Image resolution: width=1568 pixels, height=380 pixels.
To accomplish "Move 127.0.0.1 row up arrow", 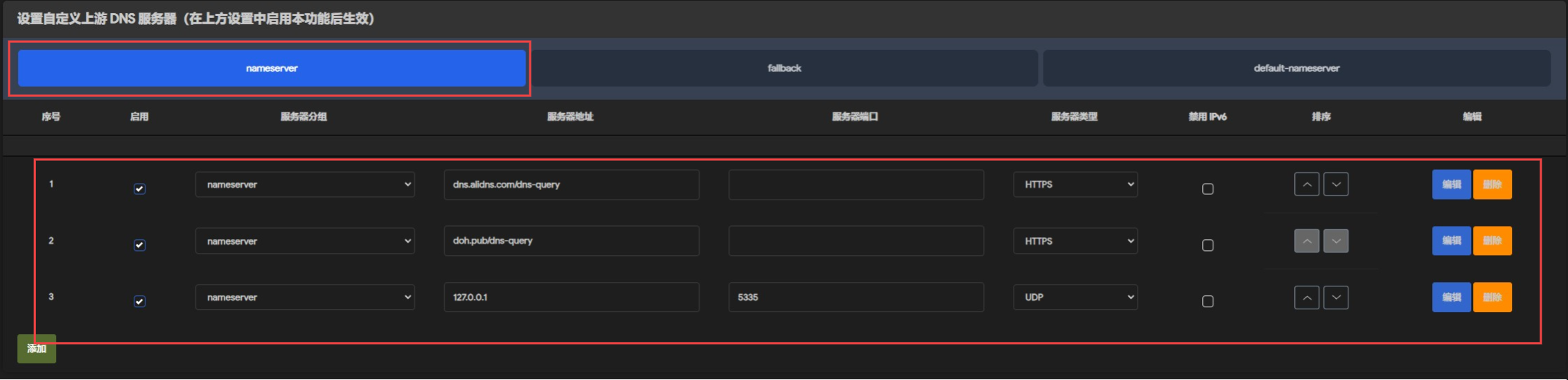I will [1306, 297].
